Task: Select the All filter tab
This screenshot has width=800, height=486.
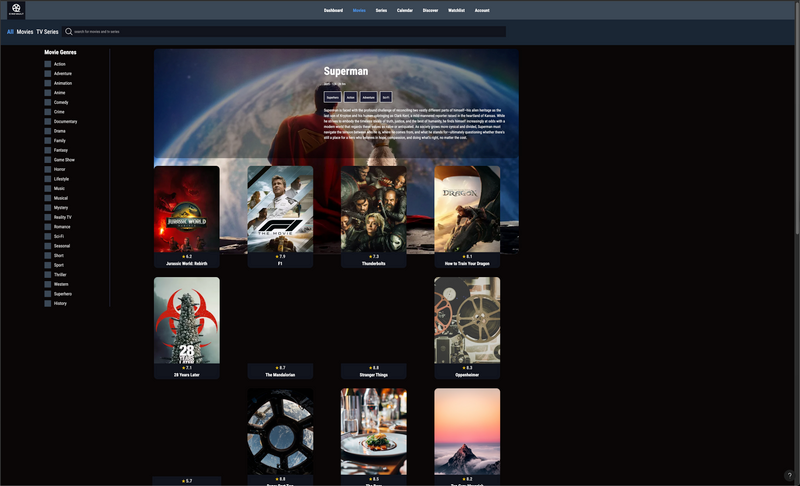Action: coord(10,32)
